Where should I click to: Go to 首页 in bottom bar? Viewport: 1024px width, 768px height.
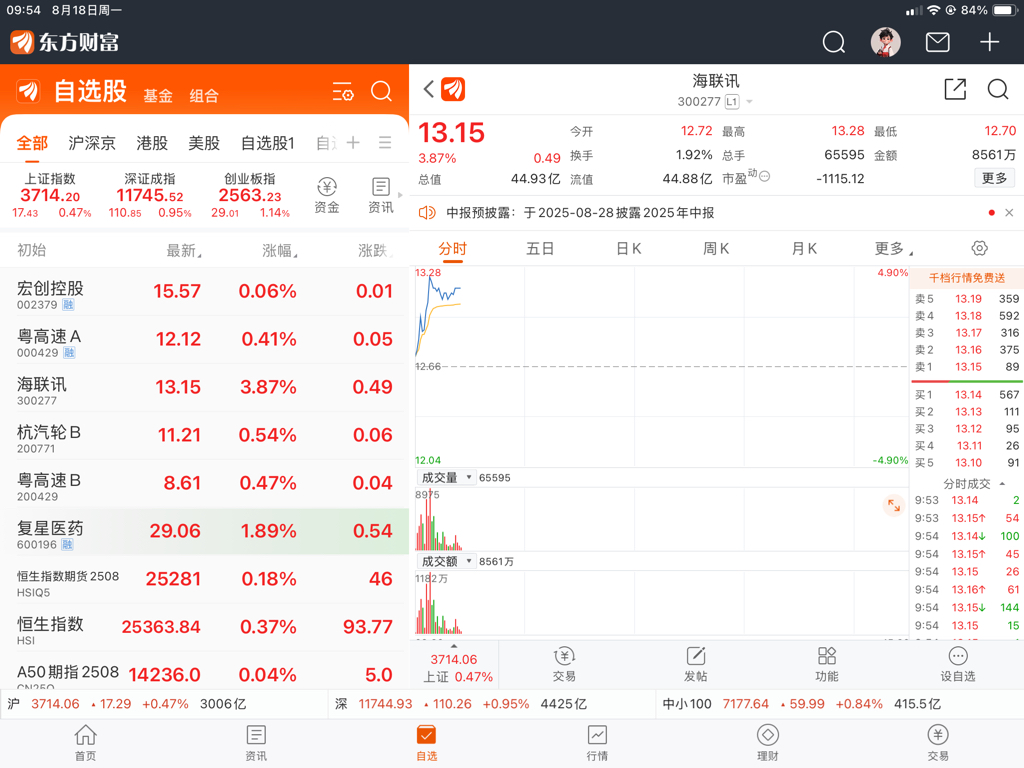click(x=86, y=743)
